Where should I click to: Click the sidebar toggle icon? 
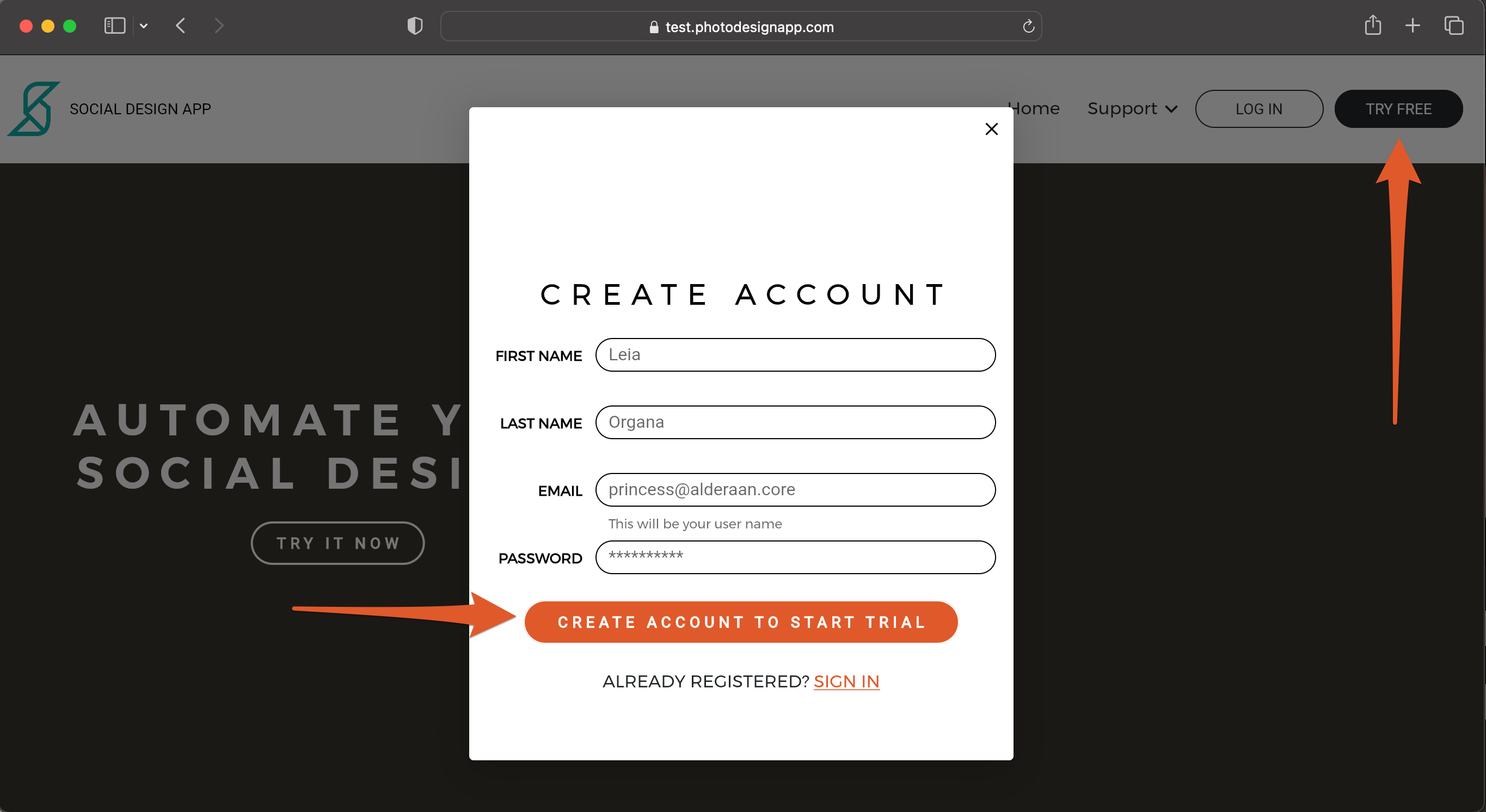pyautogui.click(x=114, y=26)
